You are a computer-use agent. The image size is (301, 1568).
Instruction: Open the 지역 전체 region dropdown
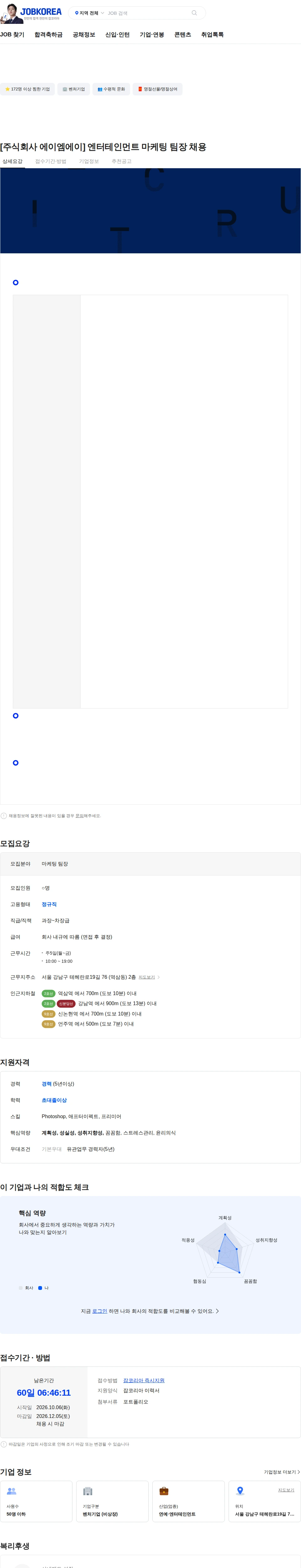(89, 13)
